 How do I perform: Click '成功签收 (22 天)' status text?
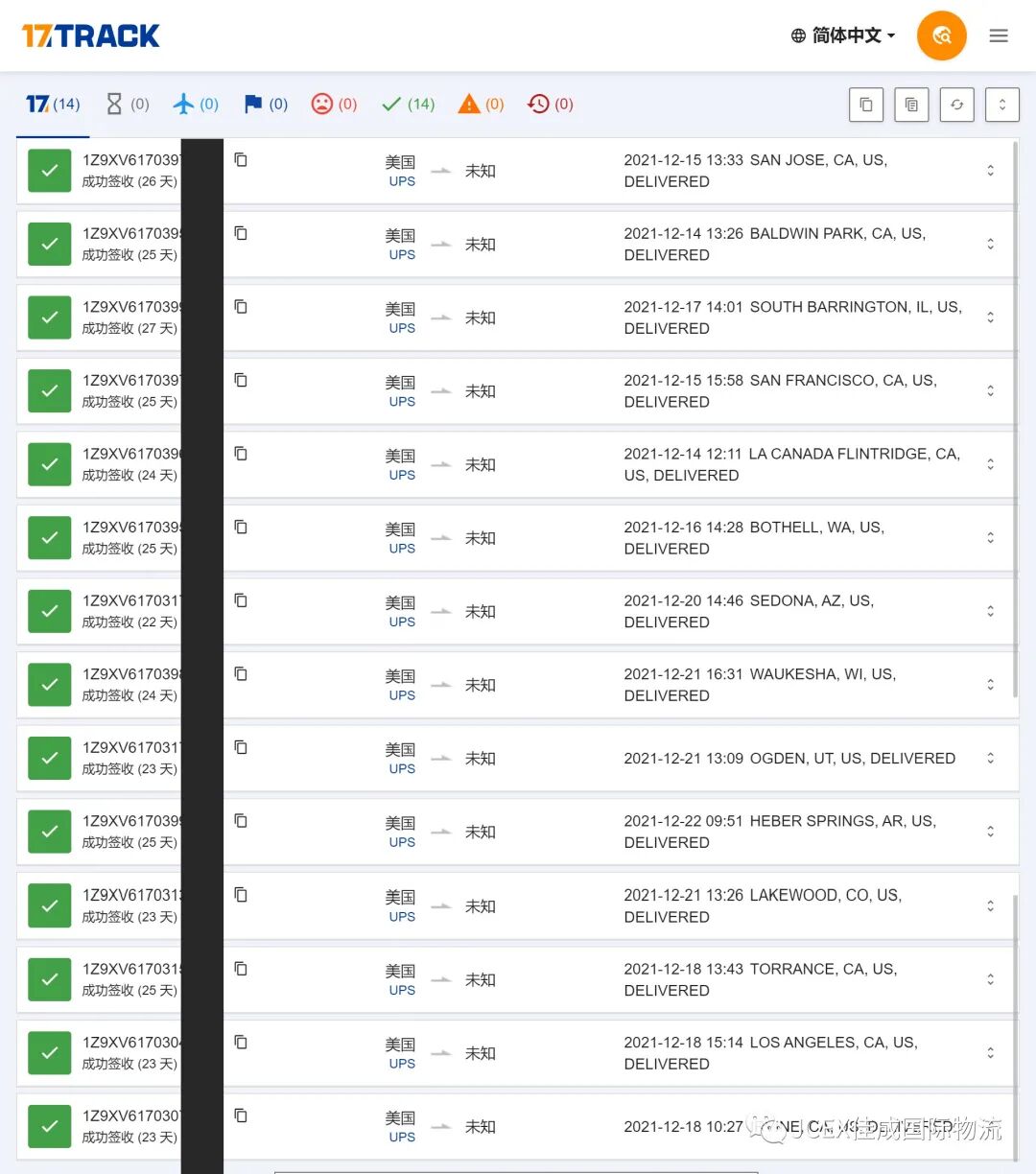pyautogui.click(x=129, y=622)
